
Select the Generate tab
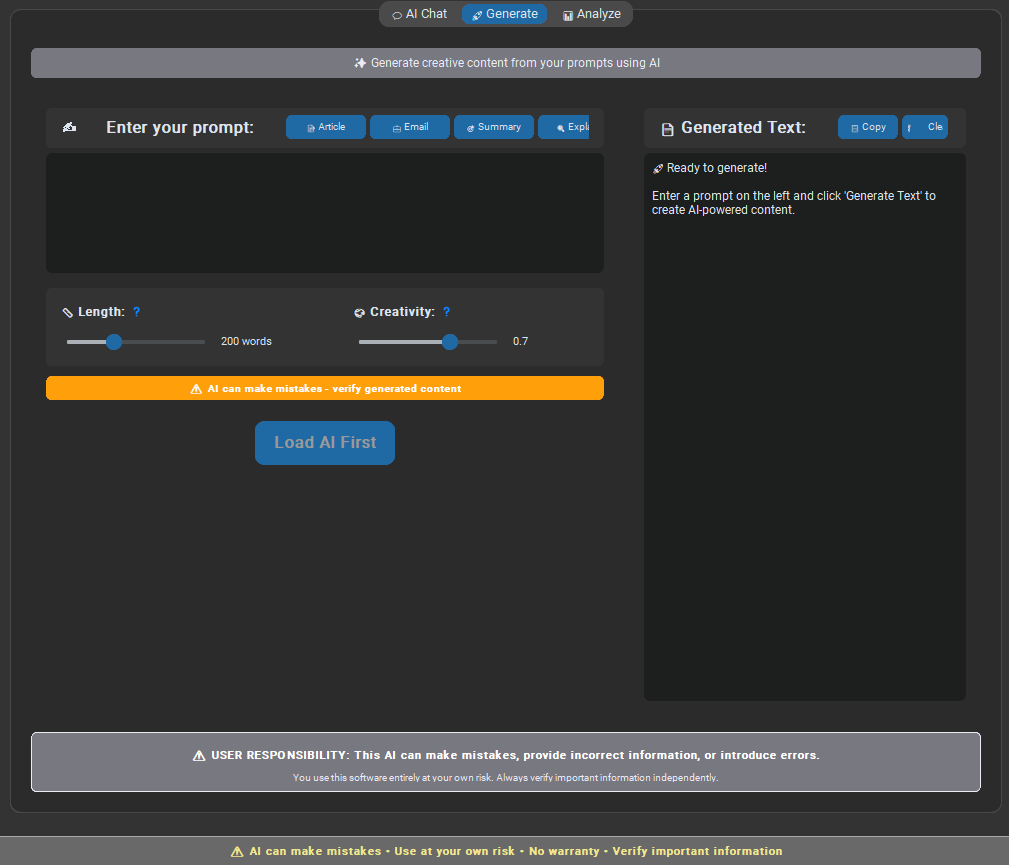click(504, 14)
